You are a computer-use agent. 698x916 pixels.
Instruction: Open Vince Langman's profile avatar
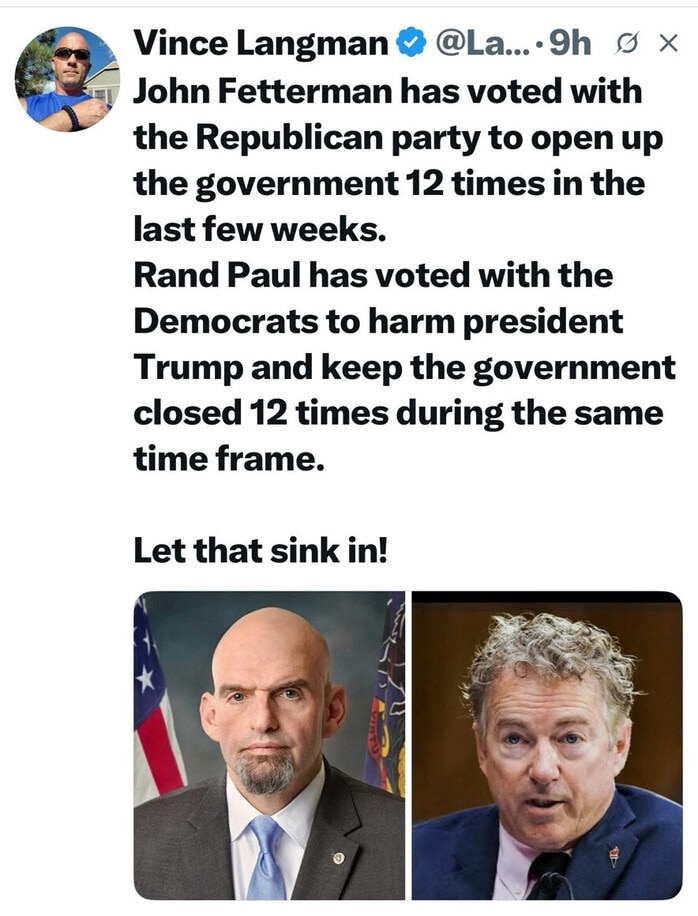(x=67, y=79)
